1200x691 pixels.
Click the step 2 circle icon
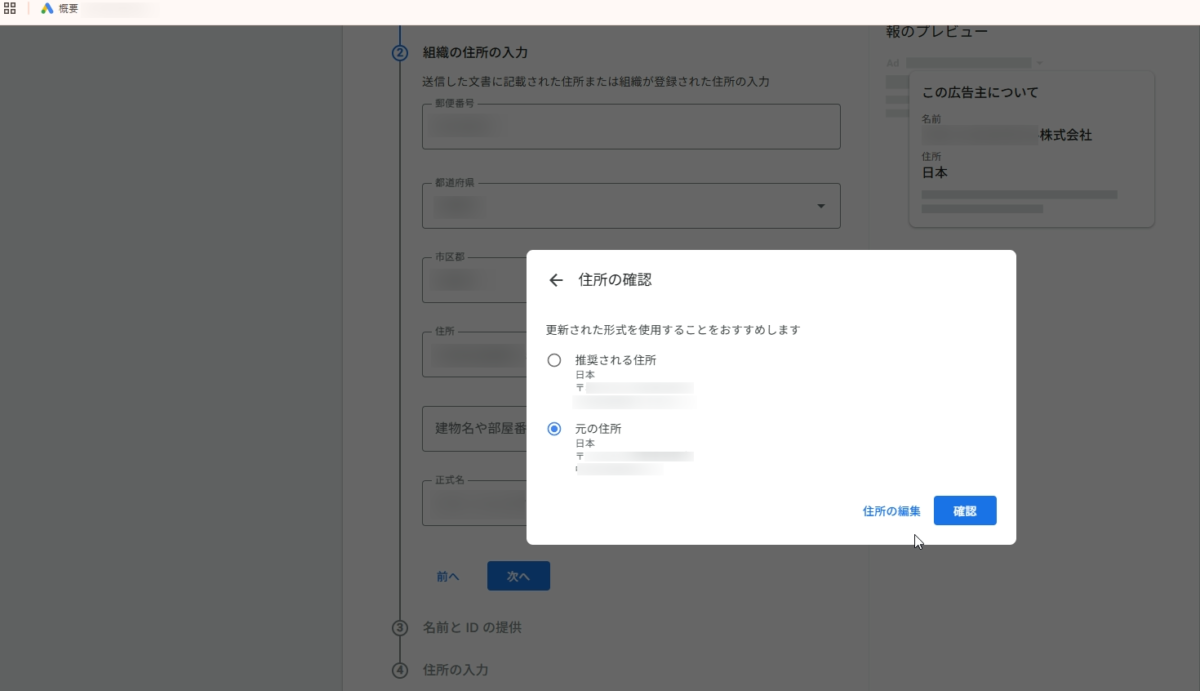pyautogui.click(x=400, y=53)
